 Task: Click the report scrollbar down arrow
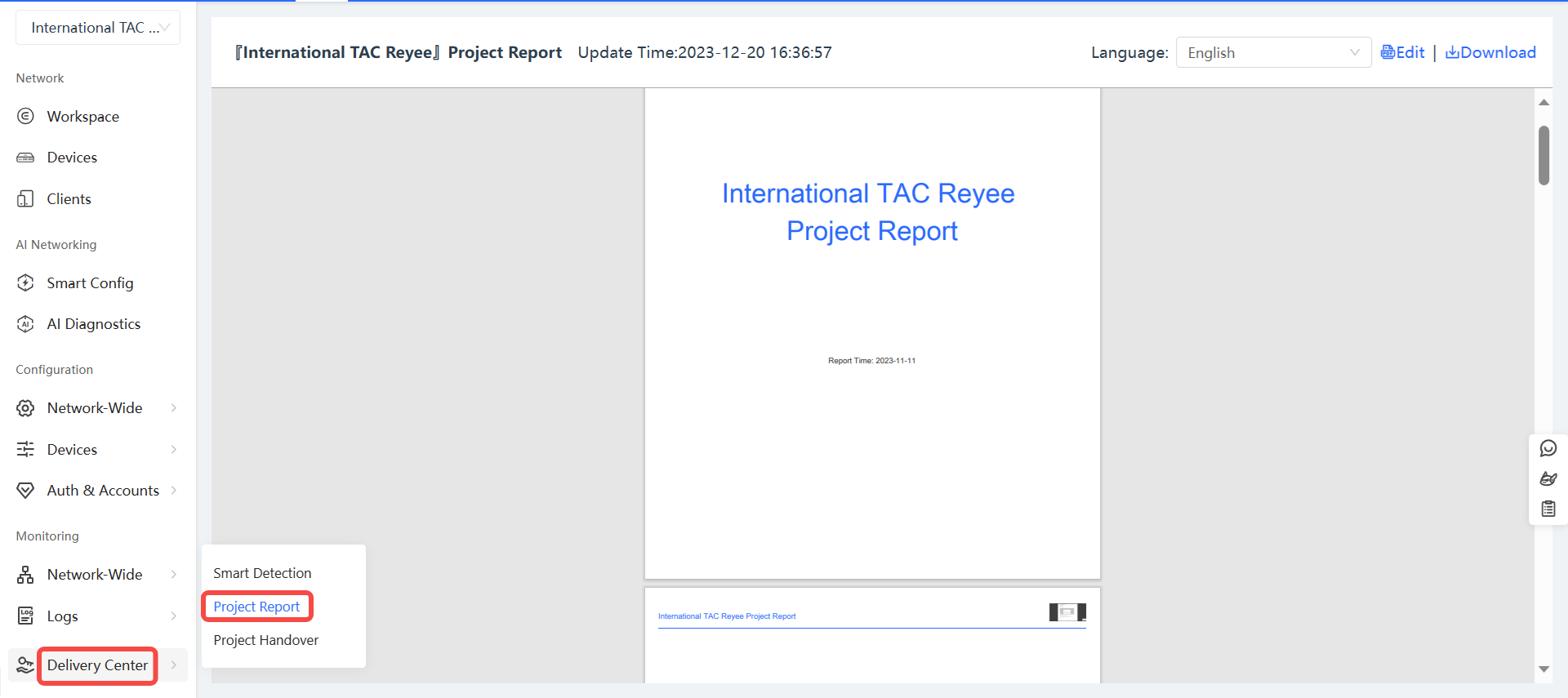click(x=1543, y=669)
